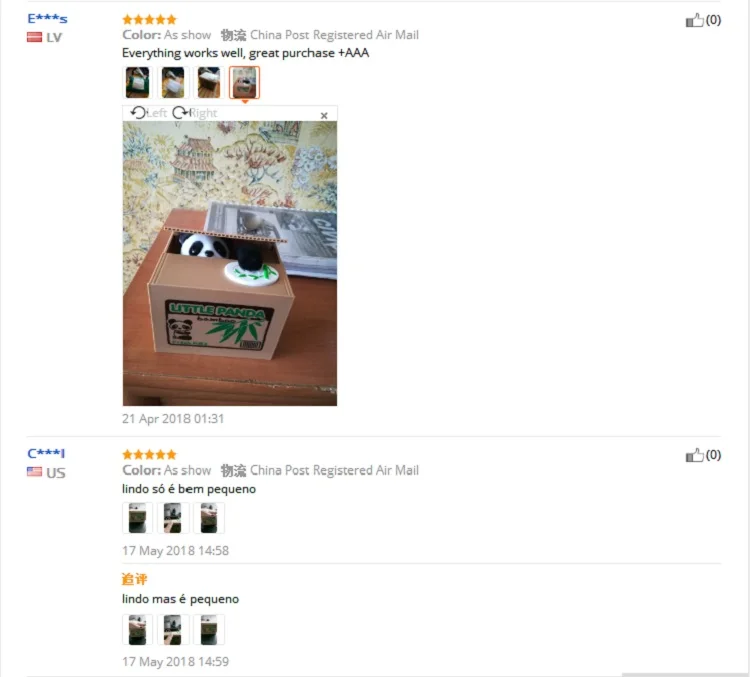The height and width of the screenshot is (677, 750).
Task: Rotate the enlarged photo right
Action: 195,113
